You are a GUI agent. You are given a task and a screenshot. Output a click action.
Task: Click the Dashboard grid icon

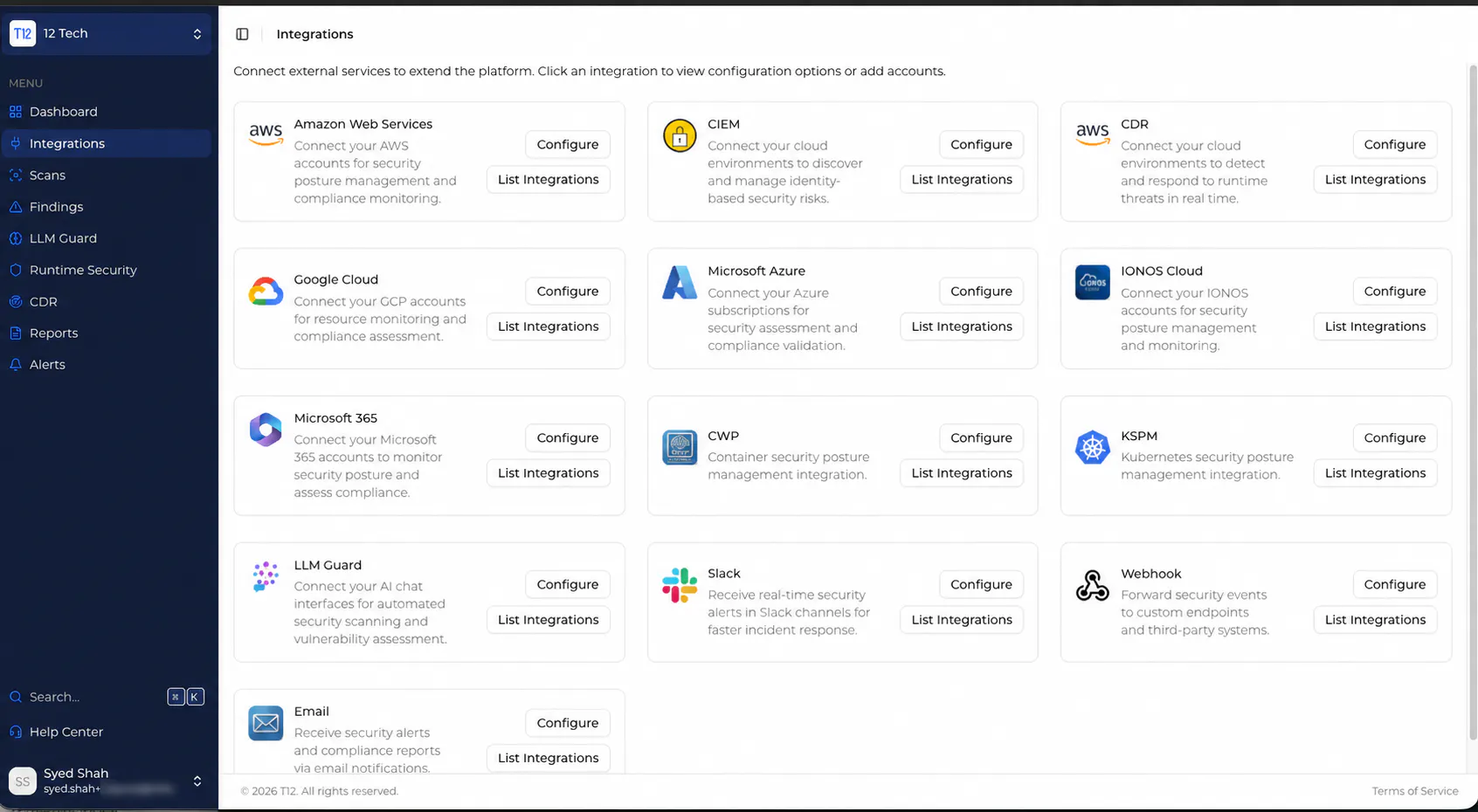pyautogui.click(x=16, y=112)
